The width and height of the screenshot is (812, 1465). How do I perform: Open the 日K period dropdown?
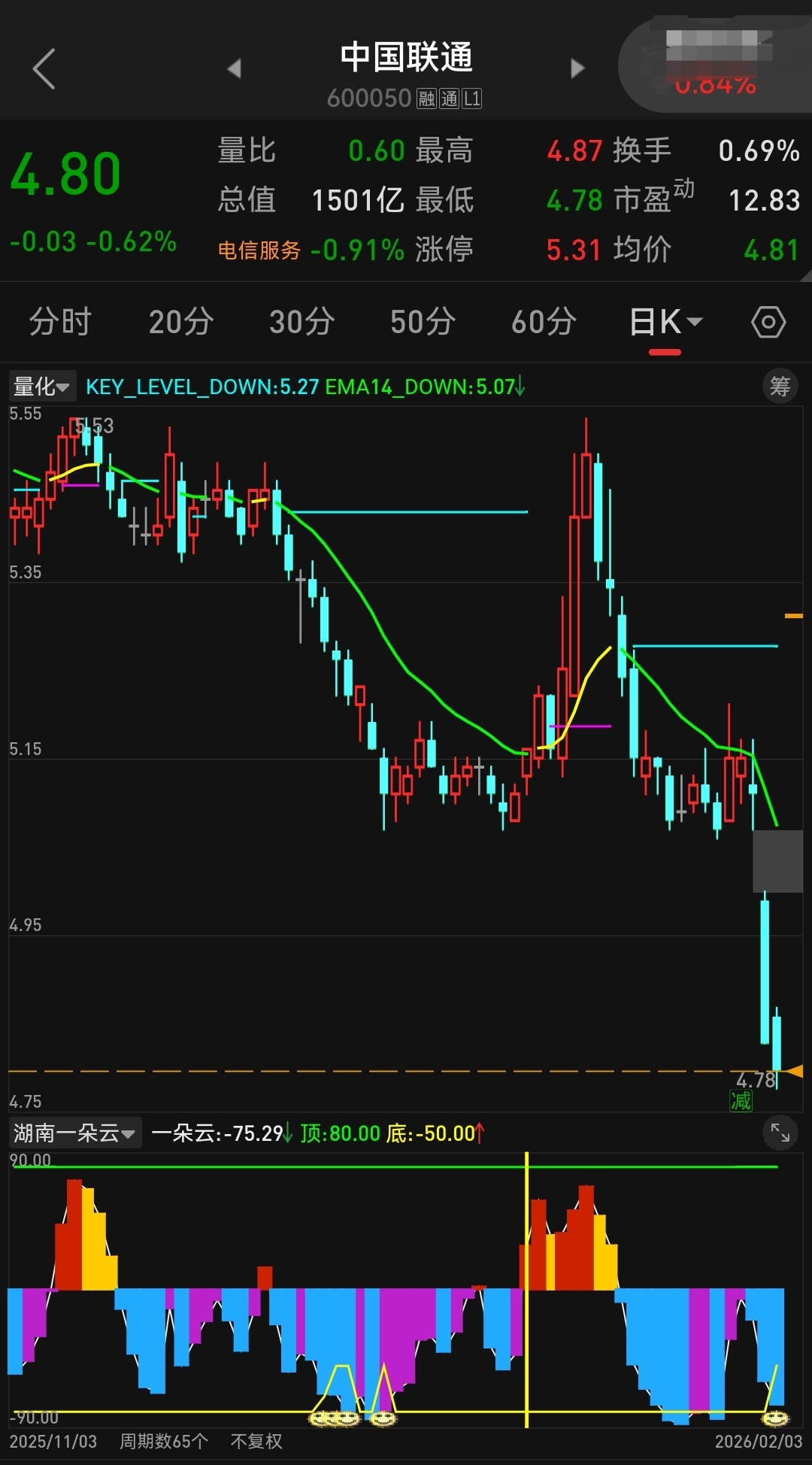point(665,323)
